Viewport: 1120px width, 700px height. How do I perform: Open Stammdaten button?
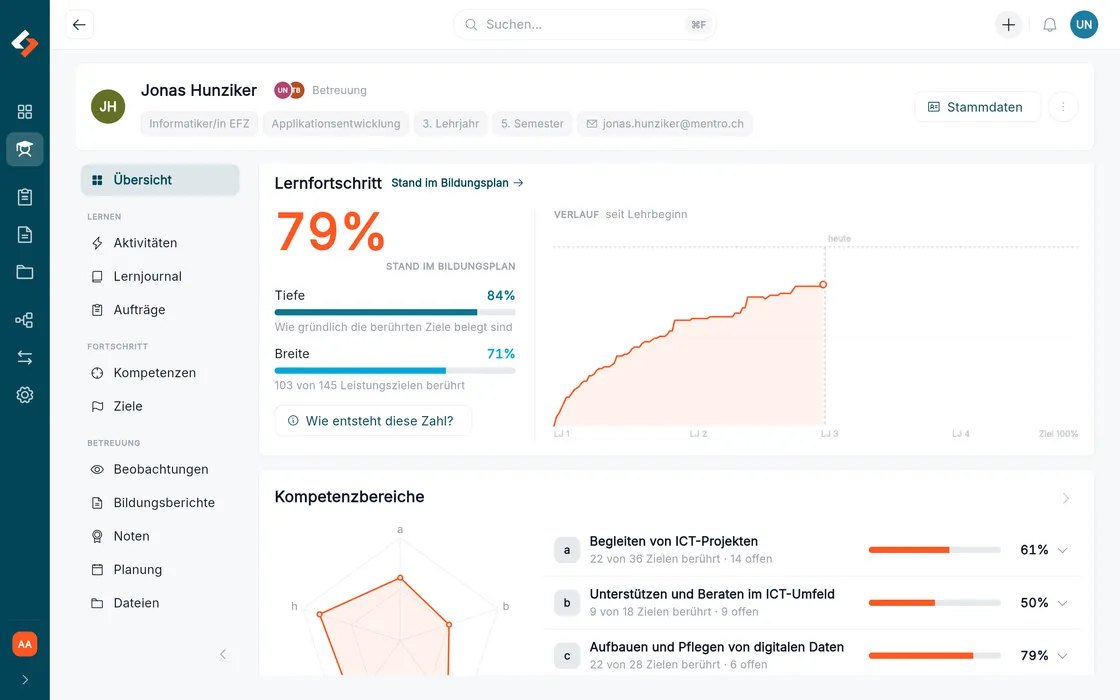(976, 107)
